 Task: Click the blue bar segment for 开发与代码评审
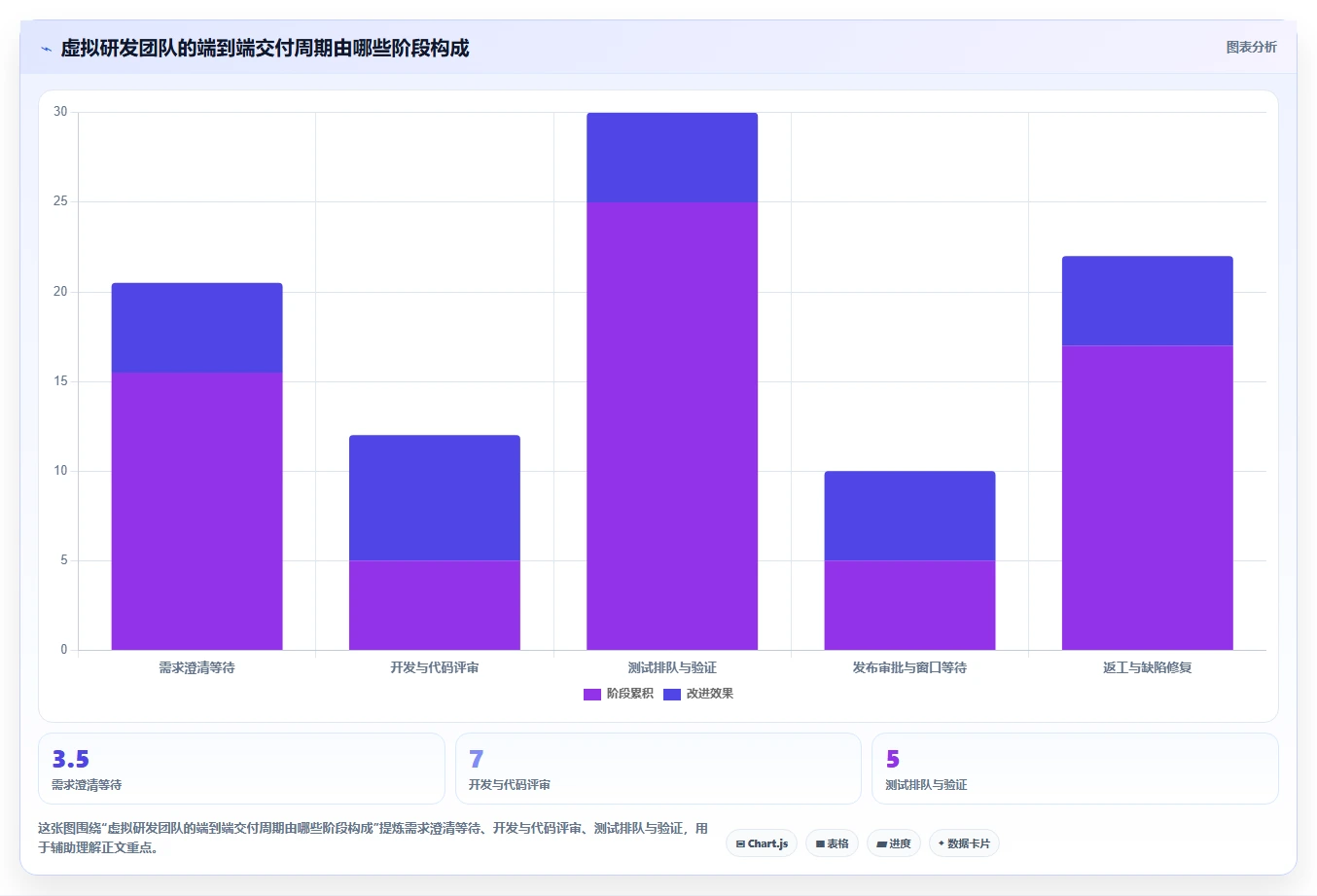coord(435,498)
